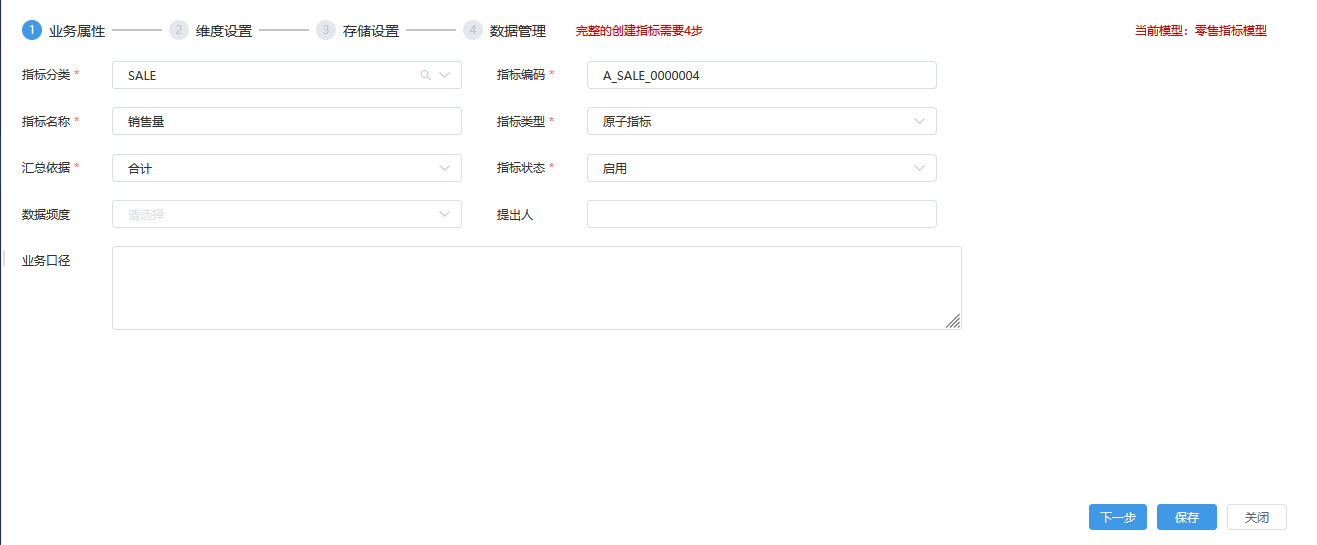Select step 4 数据管理
Image resolution: width=1317 pixels, height=545 pixels.
(x=504, y=30)
